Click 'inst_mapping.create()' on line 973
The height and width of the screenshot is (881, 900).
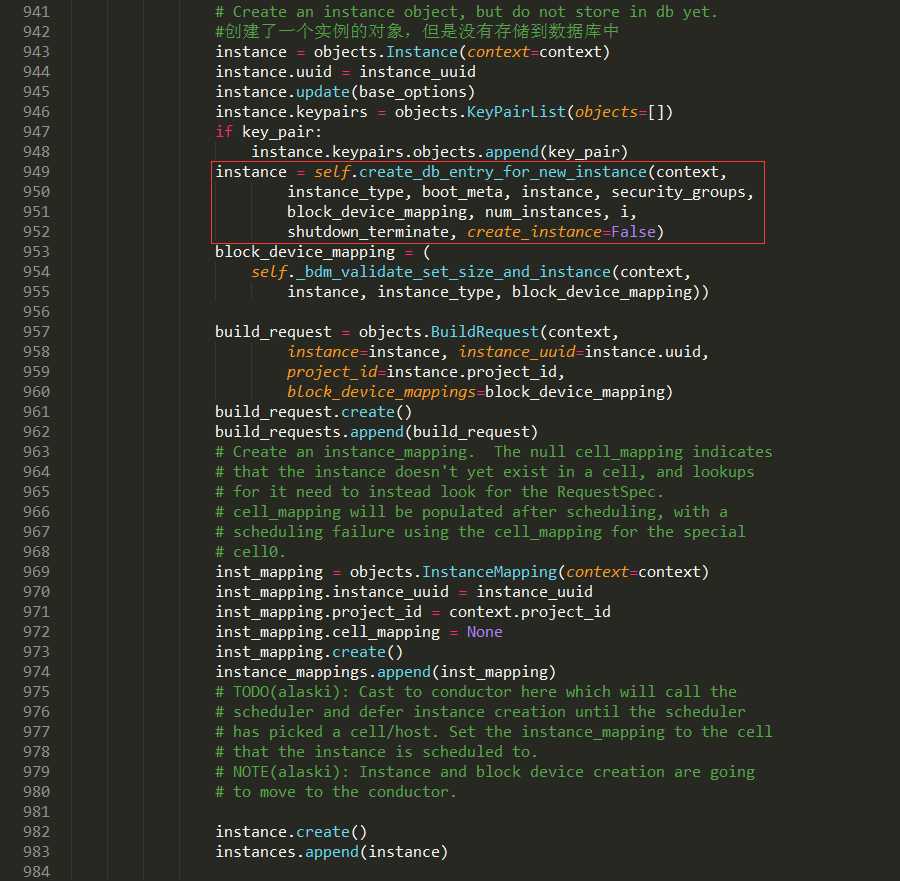tap(309, 652)
